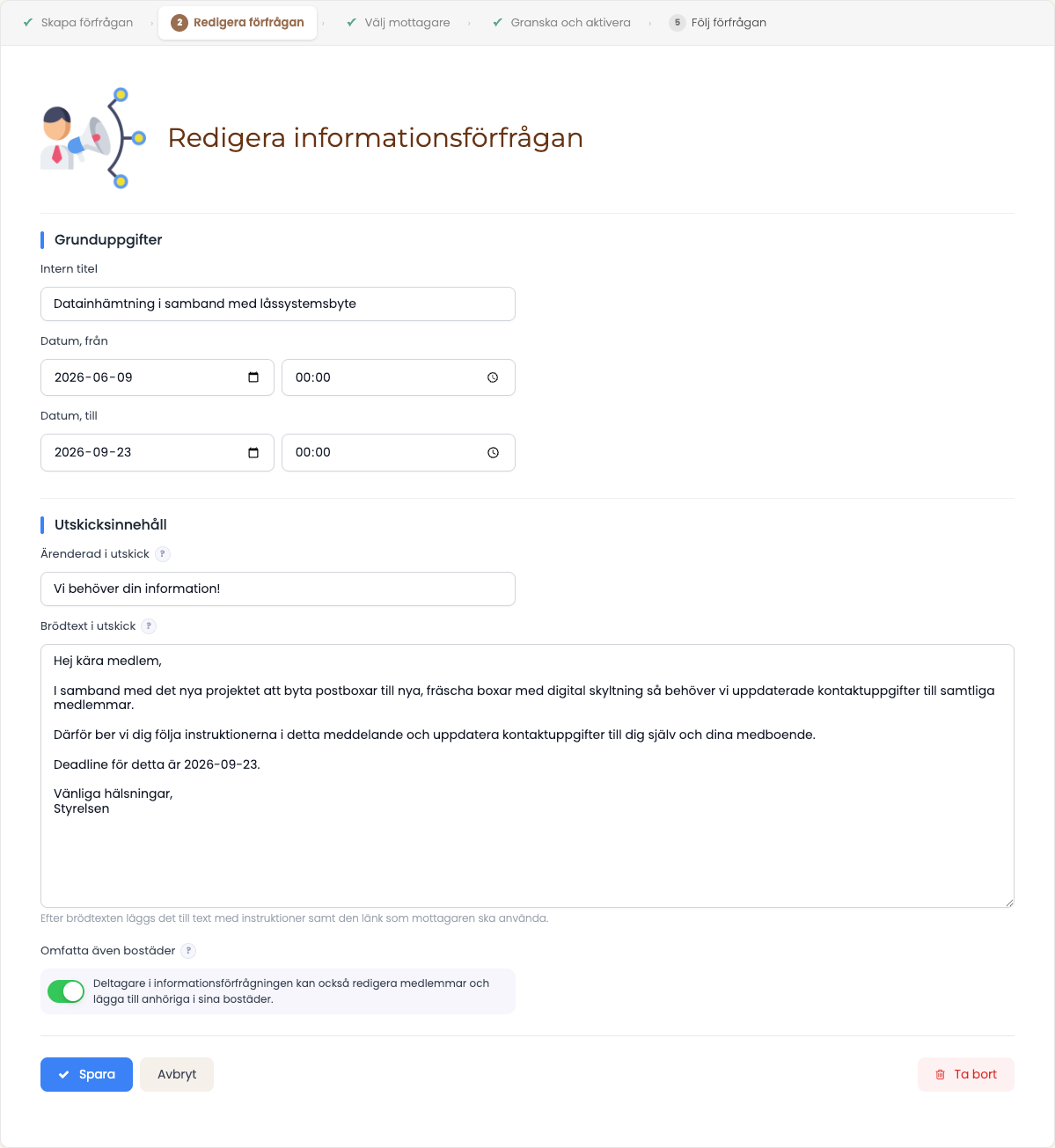Jump to Följ förfrågan step
The width and height of the screenshot is (1055, 1148).
pyautogui.click(x=718, y=23)
